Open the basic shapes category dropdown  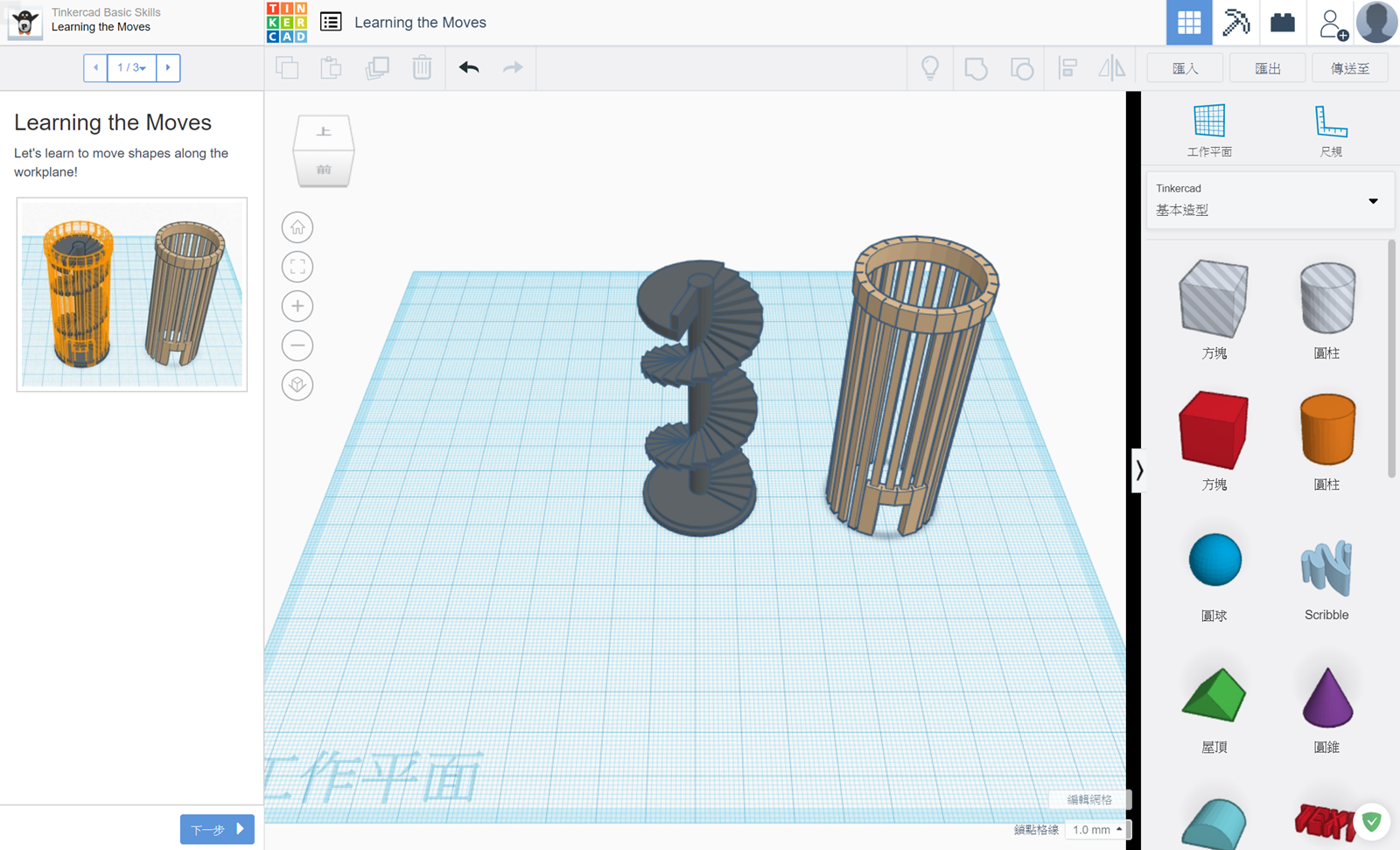click(1269, 201)
